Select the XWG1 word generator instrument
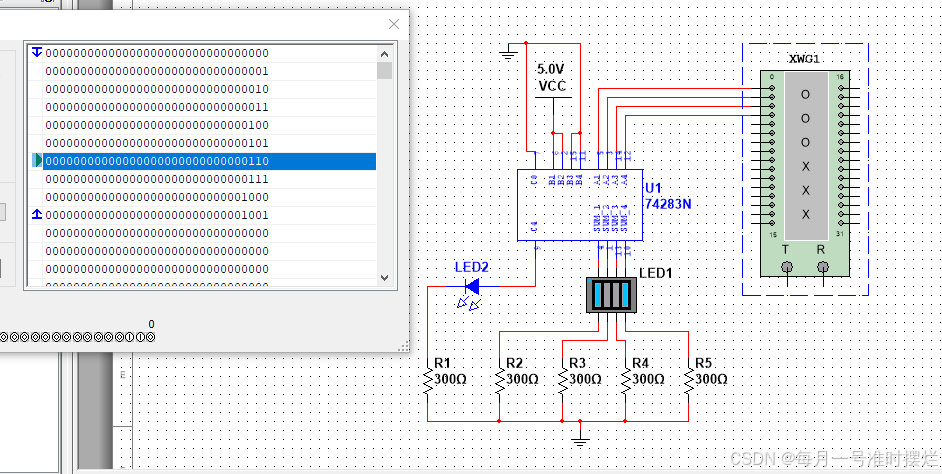942x474 pixels. (x=805, y=174)
